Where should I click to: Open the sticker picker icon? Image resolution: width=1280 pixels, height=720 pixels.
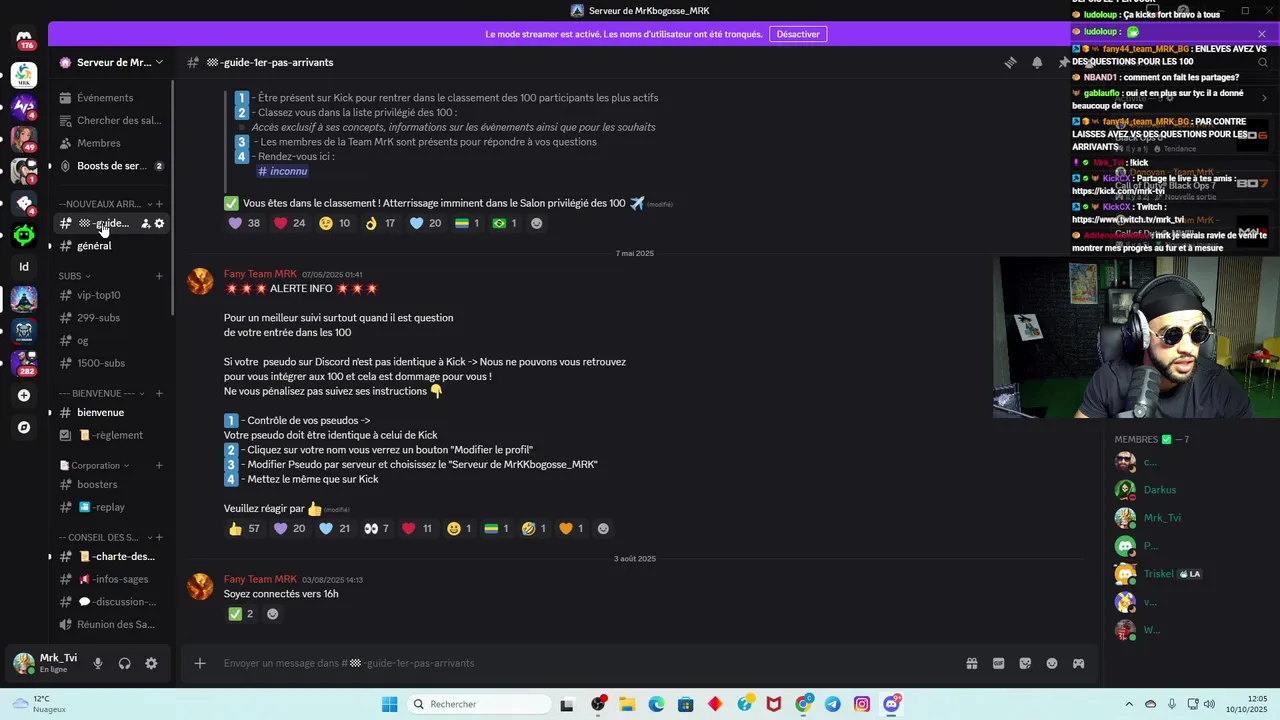pyautogui.click(x=1025, y=663)
